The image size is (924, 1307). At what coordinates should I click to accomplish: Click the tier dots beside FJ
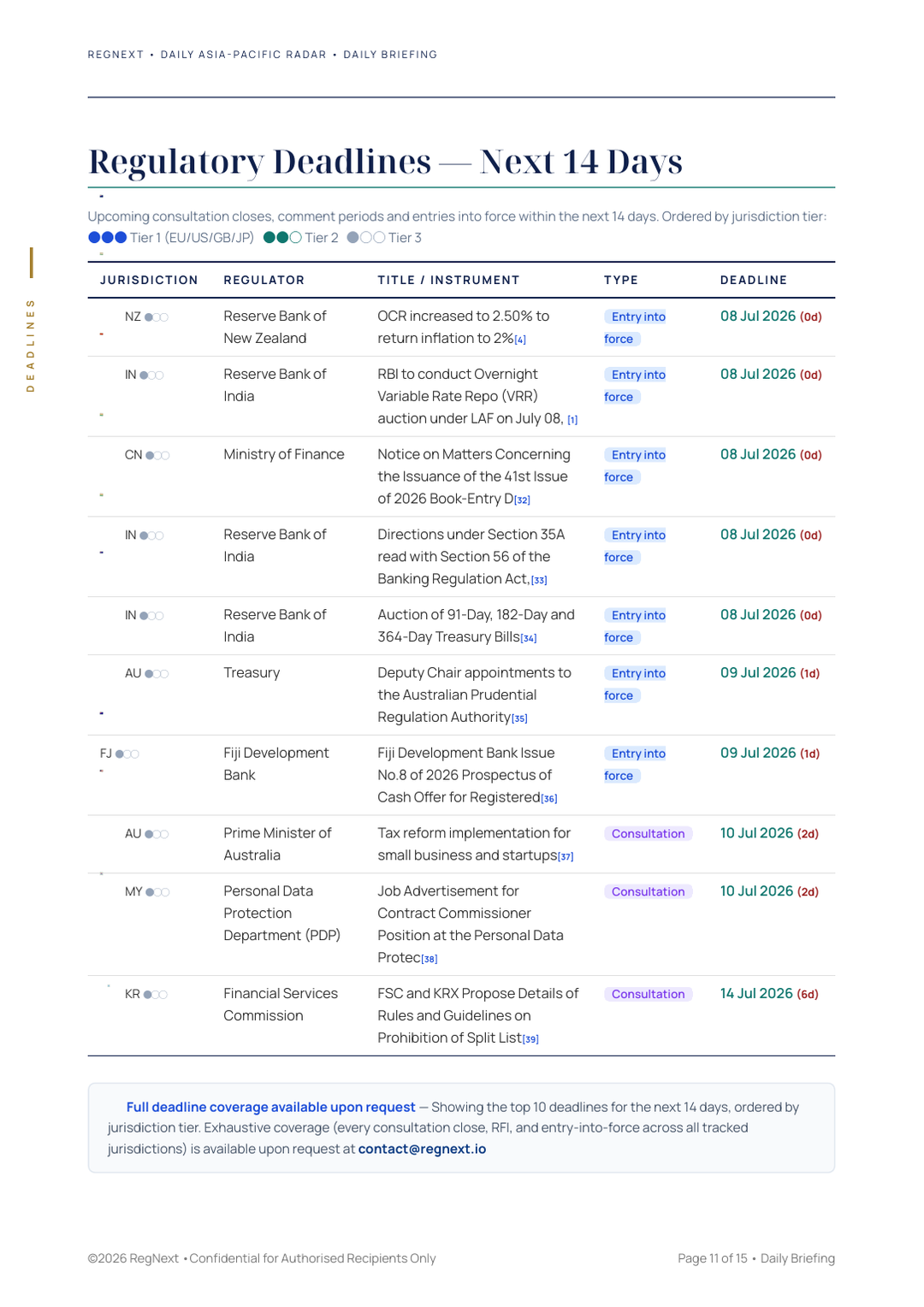tap(127, 754)
